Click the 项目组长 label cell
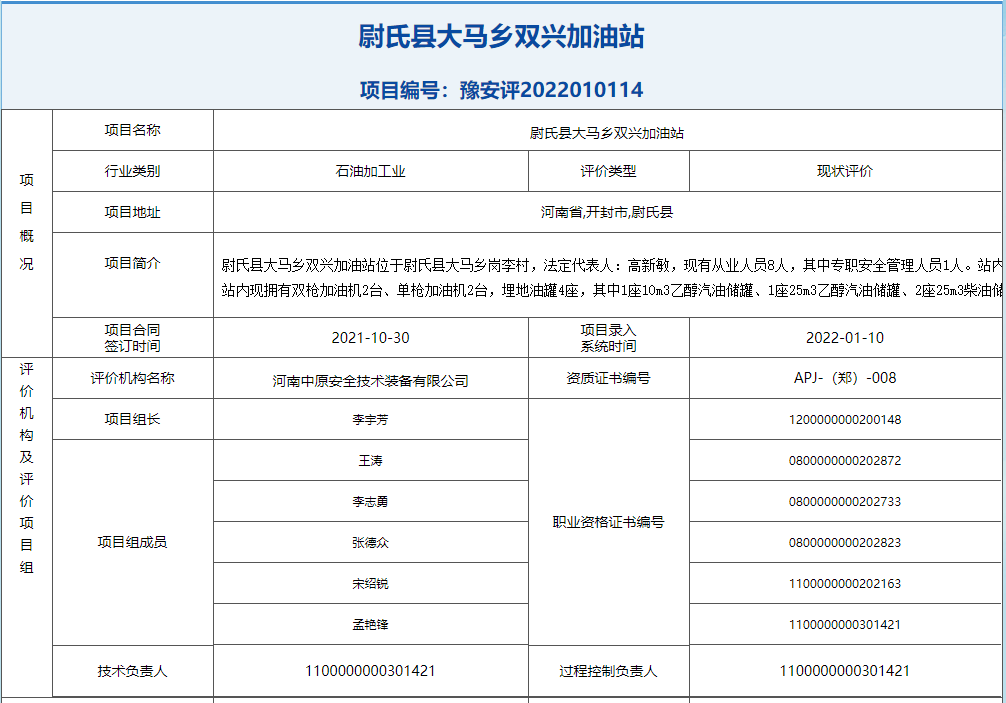The height and width of the screenshot is (703, 1006). pos(133,419)
